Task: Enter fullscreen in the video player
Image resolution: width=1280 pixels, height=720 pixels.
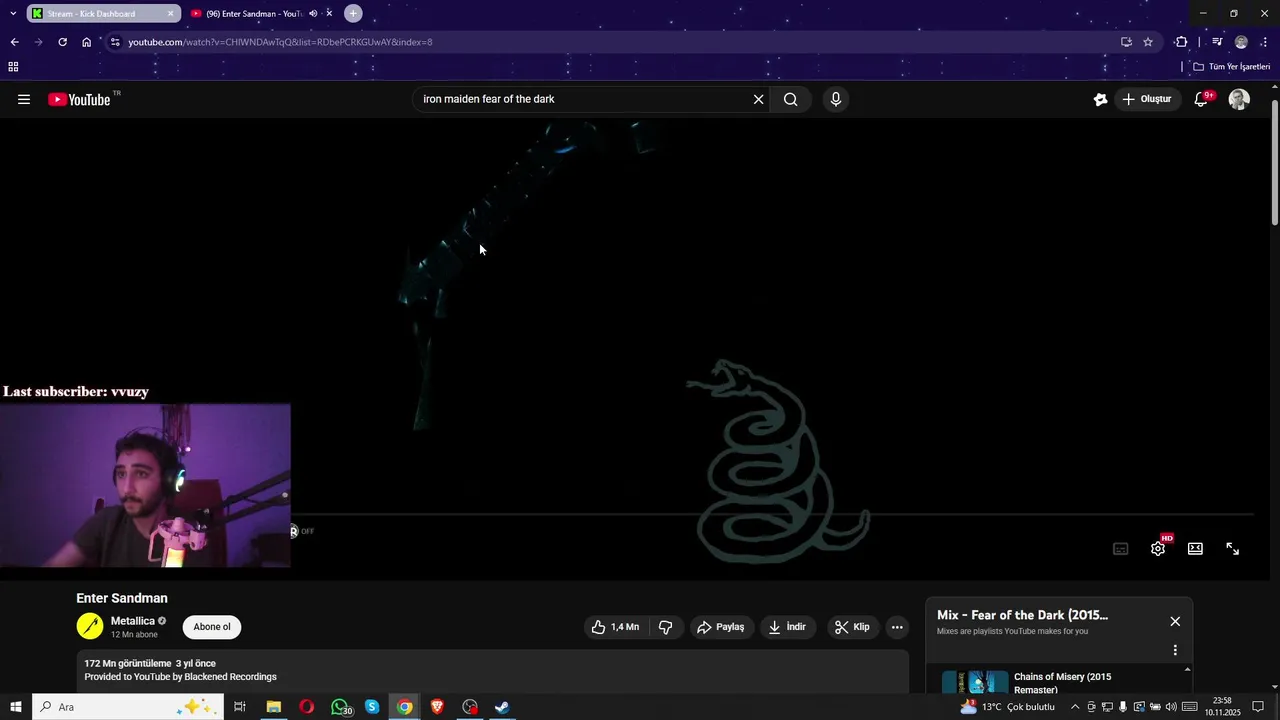Action: pos(1233,548)
